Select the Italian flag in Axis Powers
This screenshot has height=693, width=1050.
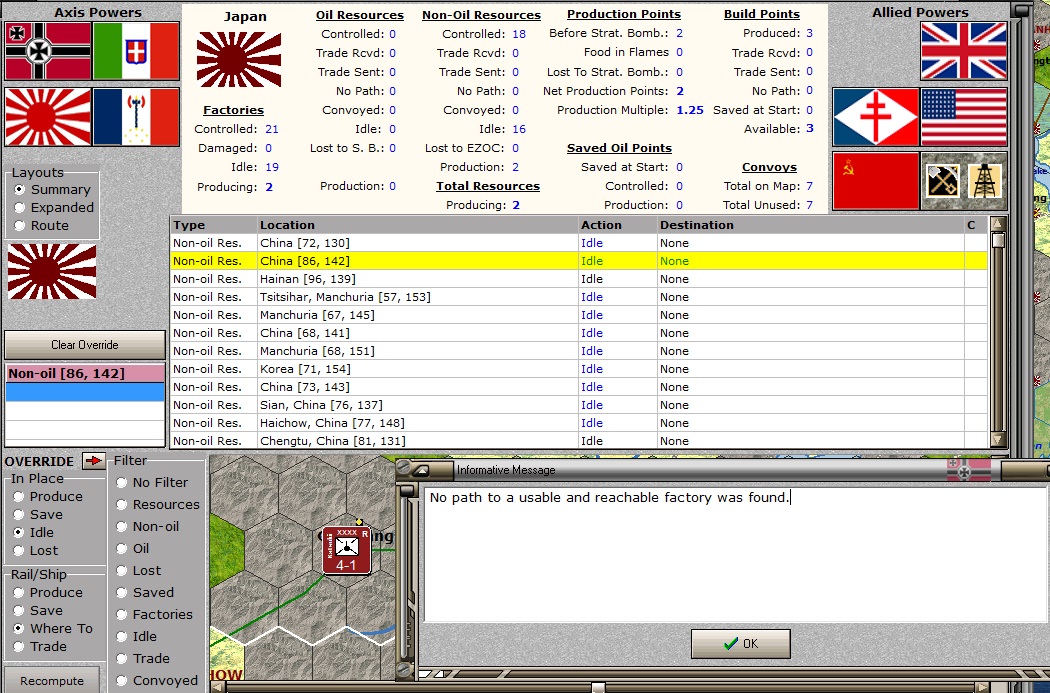(x=136, y=51)
